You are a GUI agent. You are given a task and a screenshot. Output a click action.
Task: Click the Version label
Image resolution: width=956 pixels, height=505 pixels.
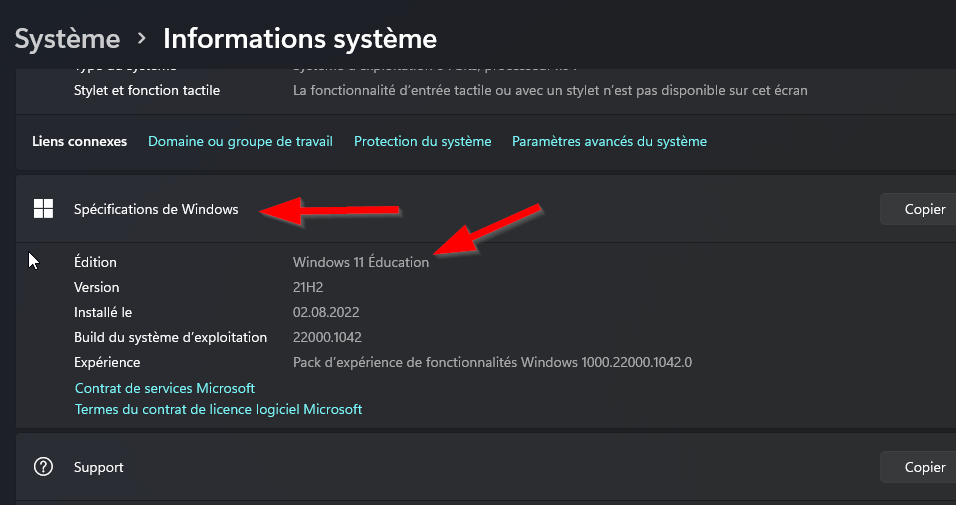[x=96, y=287]
